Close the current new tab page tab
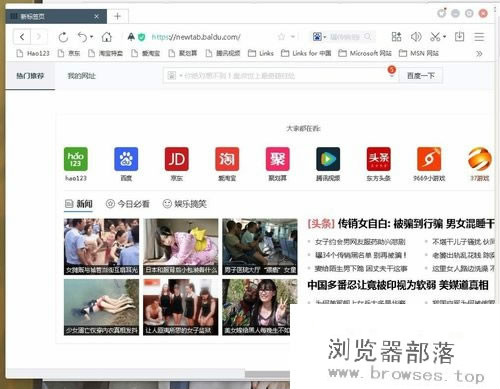This screenshot has width=500, height=389. tap(96, 16)
